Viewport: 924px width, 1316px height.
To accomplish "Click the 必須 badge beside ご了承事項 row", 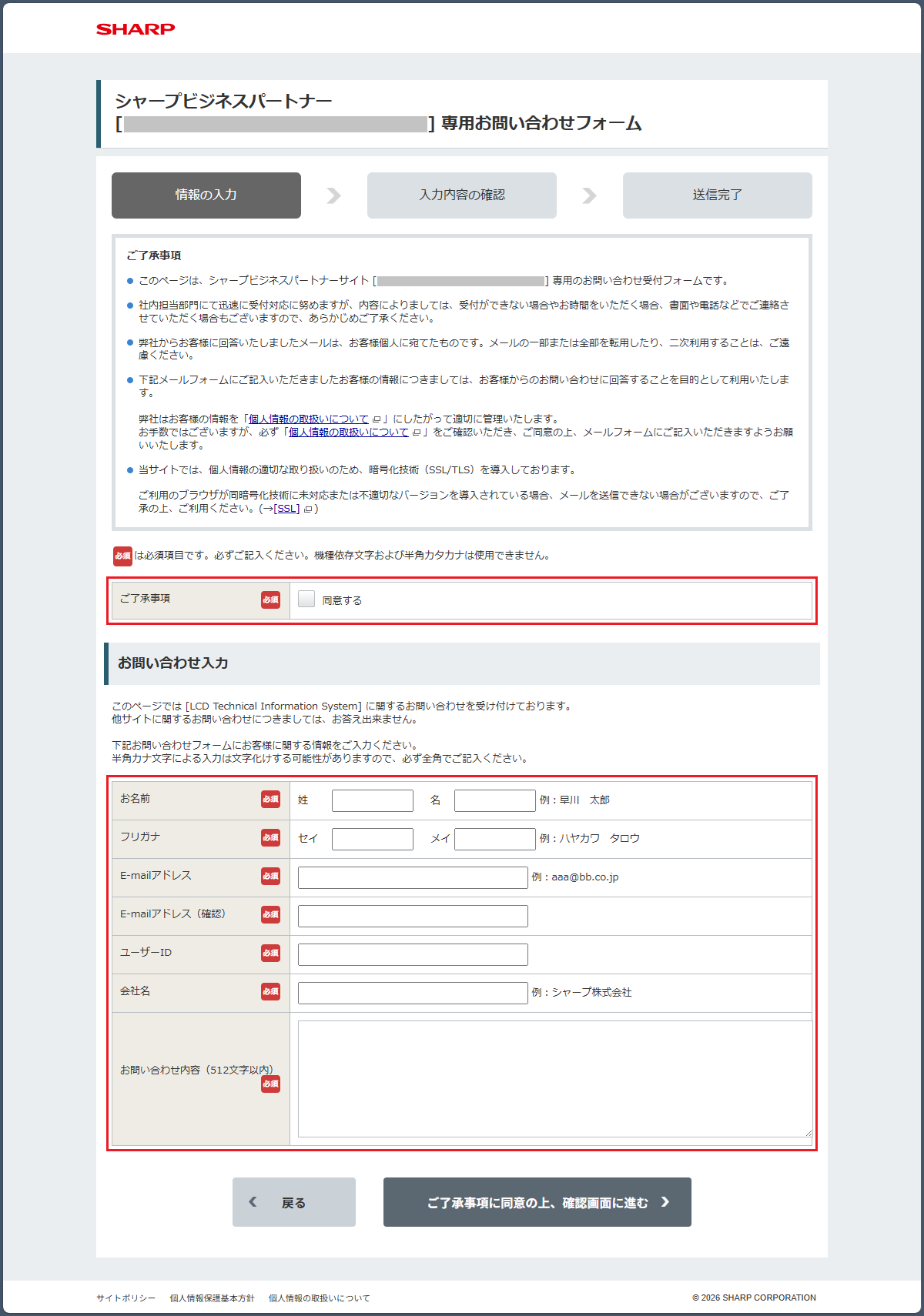I will click(270, 600).
